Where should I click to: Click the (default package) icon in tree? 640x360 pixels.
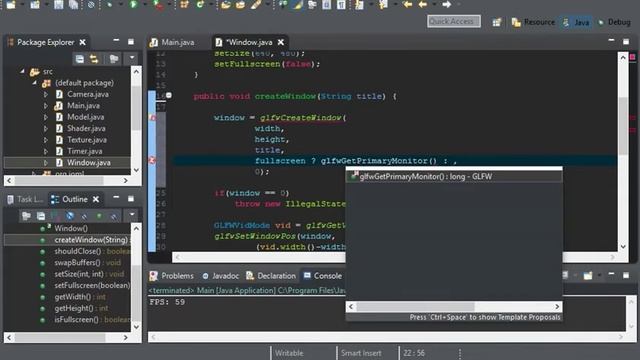point(47,83)
